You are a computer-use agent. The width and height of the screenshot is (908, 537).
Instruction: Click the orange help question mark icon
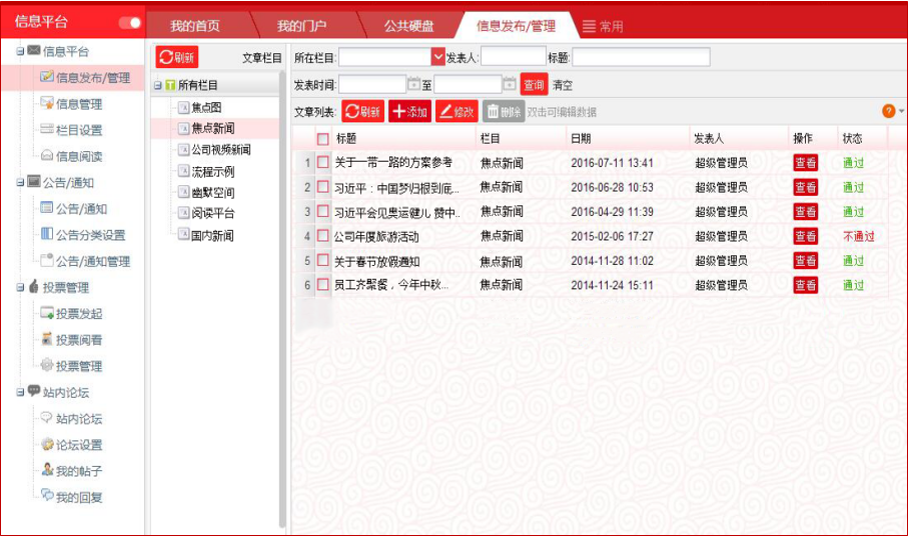point(888,111)
